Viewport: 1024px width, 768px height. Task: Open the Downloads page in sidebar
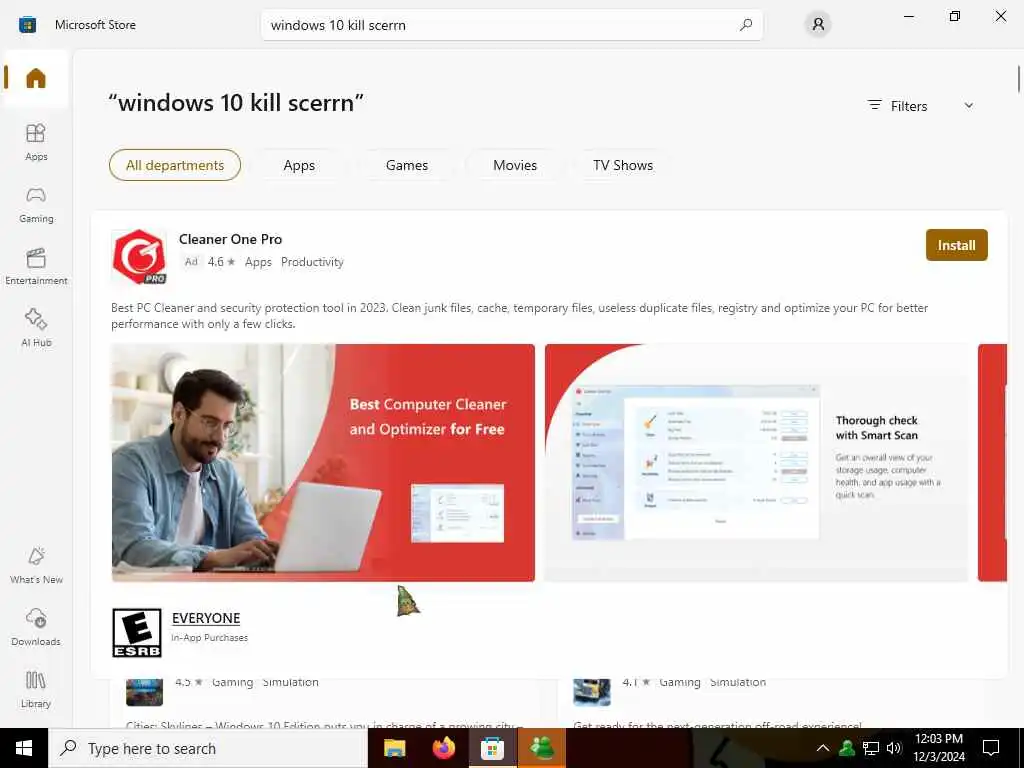36,627
